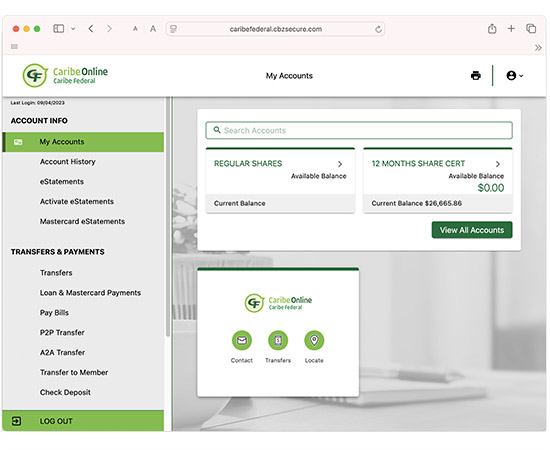This screenshot has width=550, height=450.
Task: Click the Caribe Online logo in the header
Action: coord(65,75)
